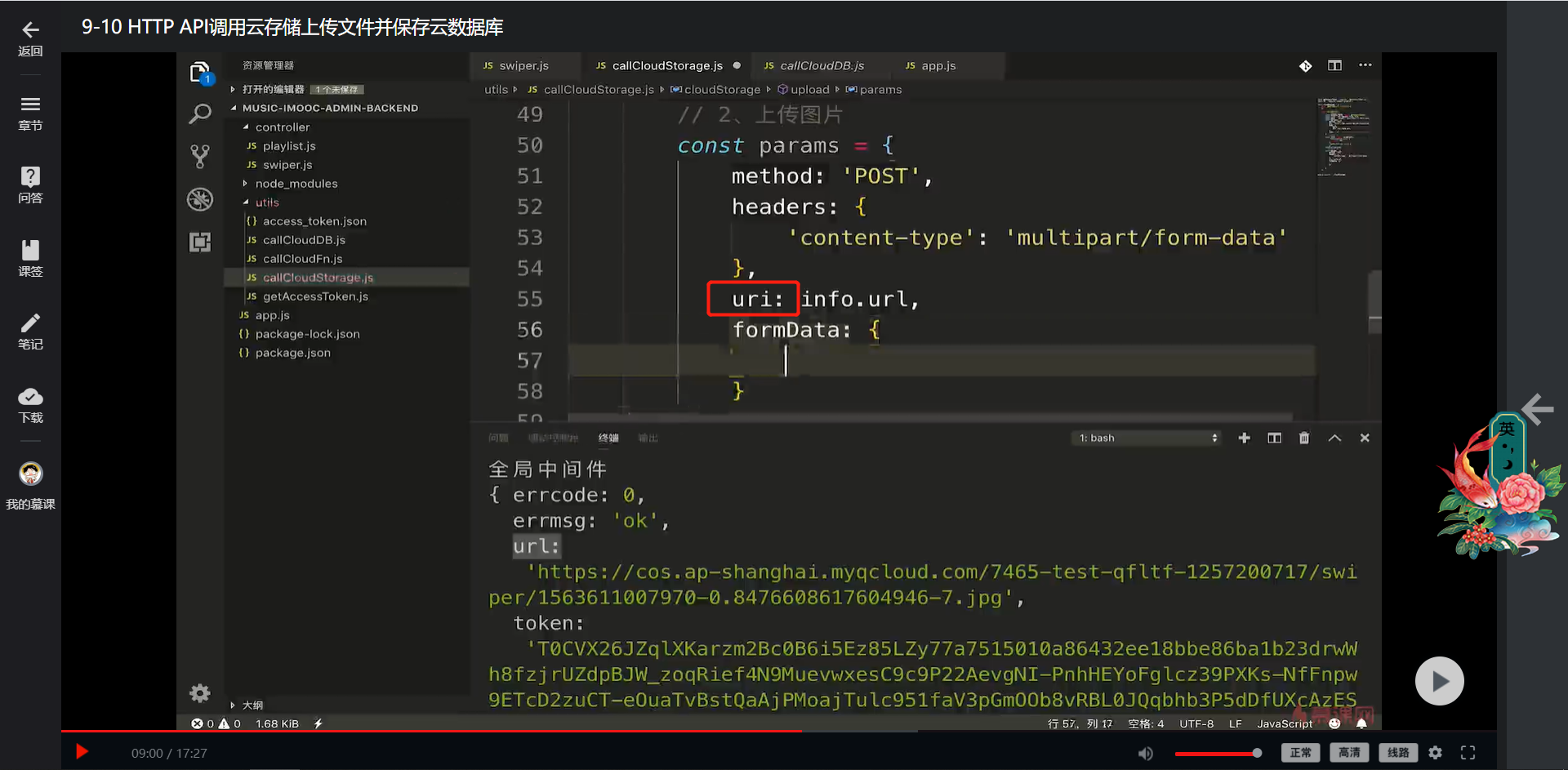
Task: Open the 下载 download option
Action: pos(30,406)
